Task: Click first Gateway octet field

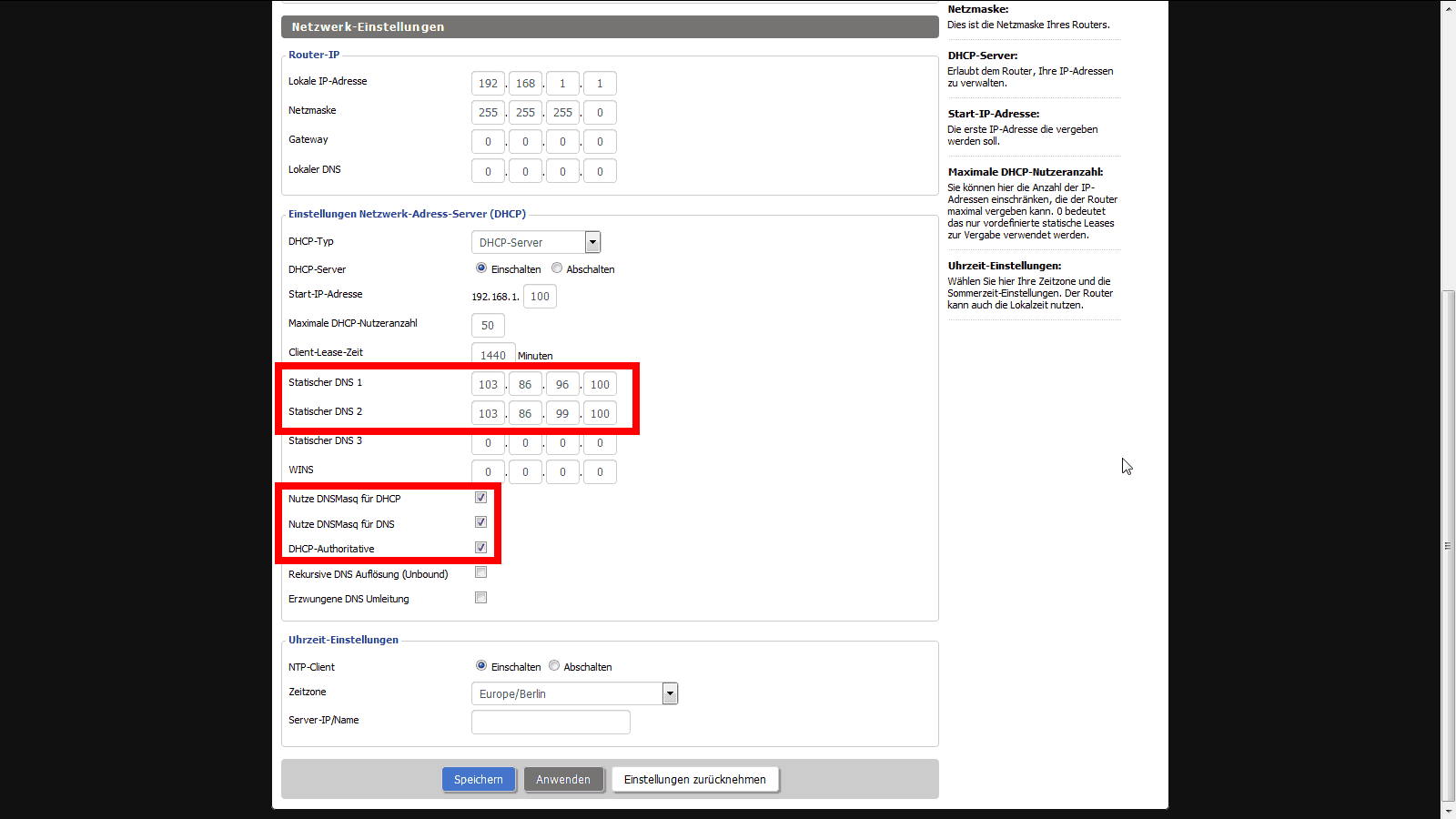Action: point(488,142)
